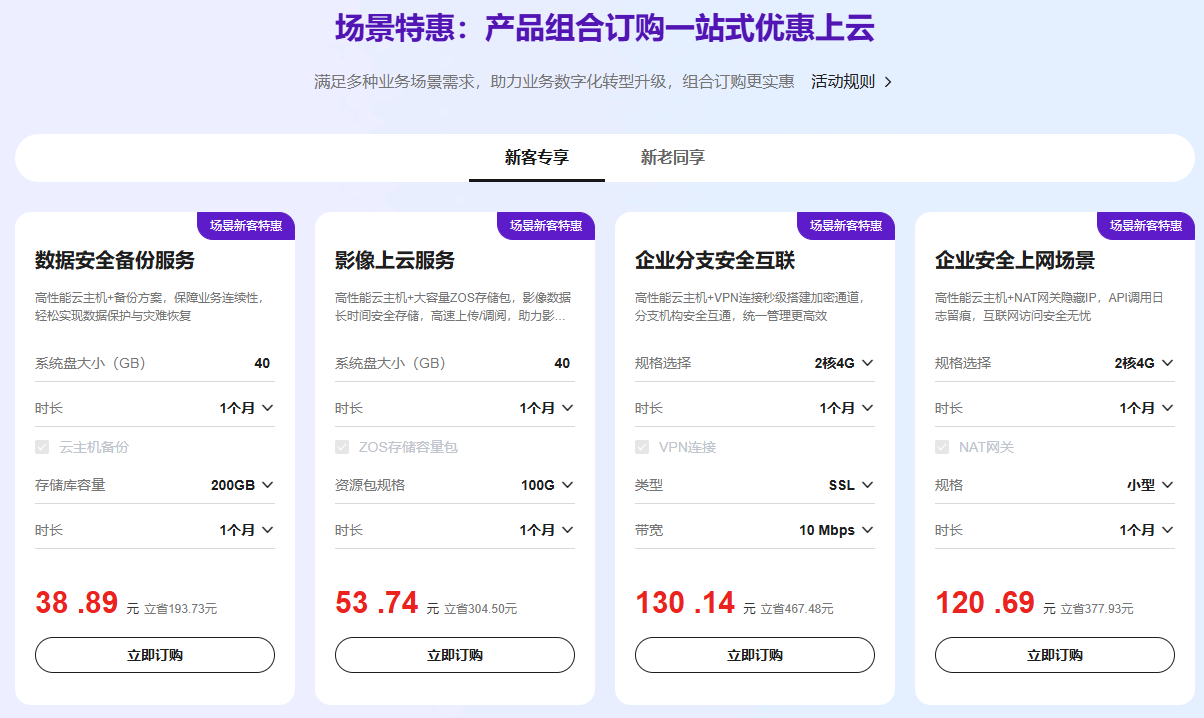The height and width of the screenshot is (718, 1204).
Task: Open the 活动规则 link
Action: click(843, 82)
